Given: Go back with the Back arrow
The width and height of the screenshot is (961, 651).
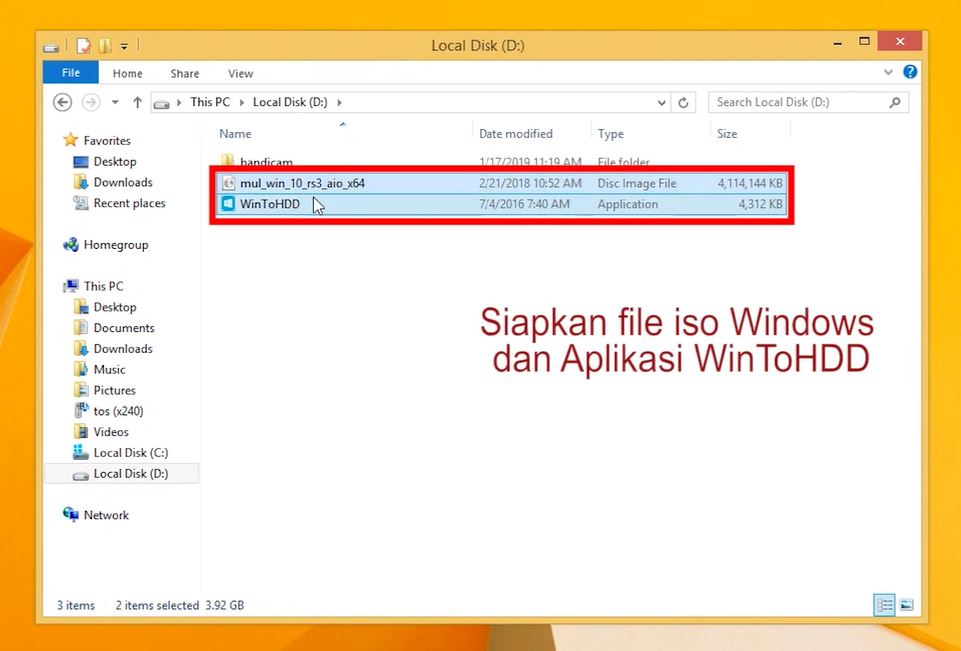Looking at the screenshot, I should click(x=63, y=102).
